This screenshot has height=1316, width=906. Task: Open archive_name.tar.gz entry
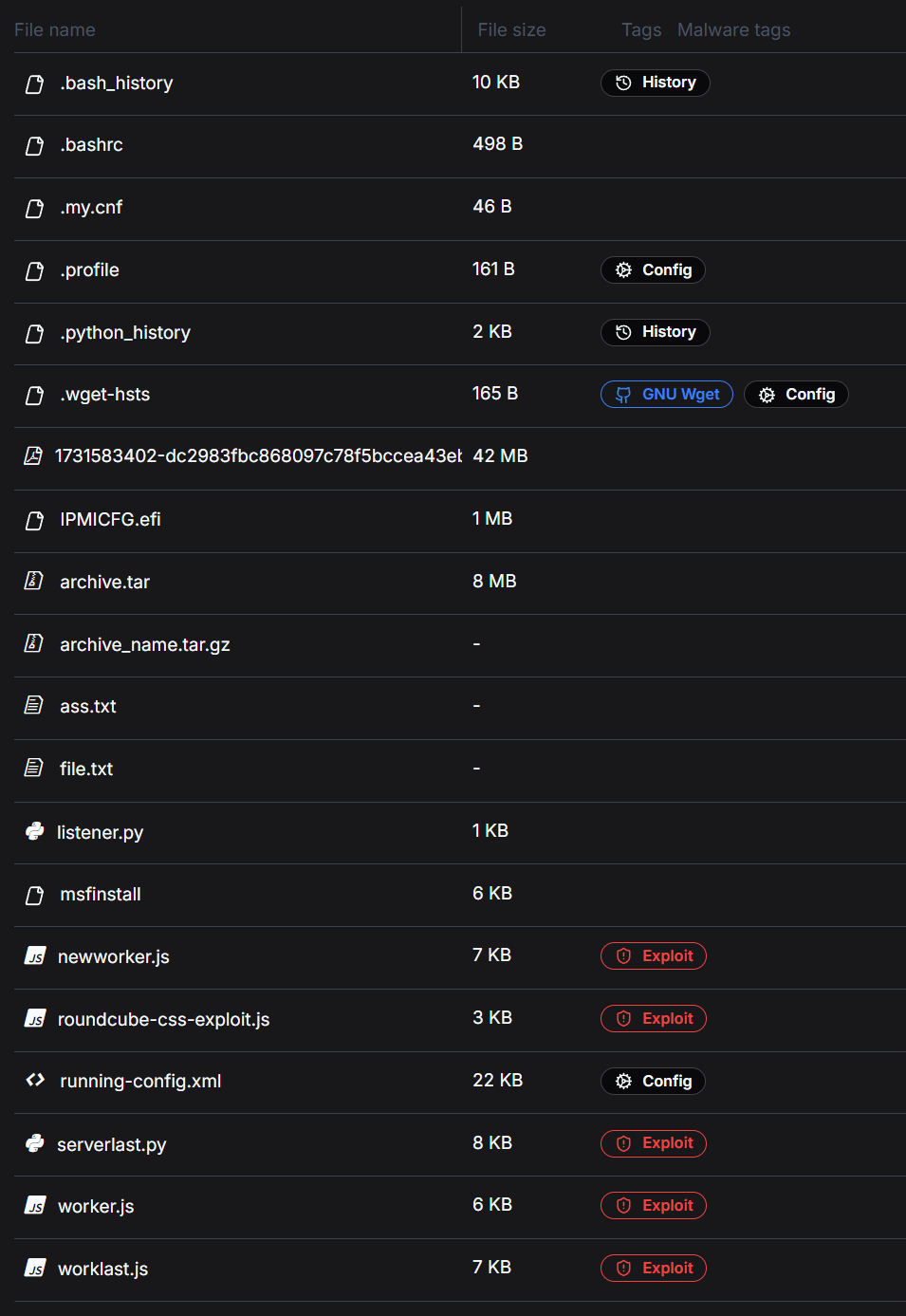[x=144, y=645]
